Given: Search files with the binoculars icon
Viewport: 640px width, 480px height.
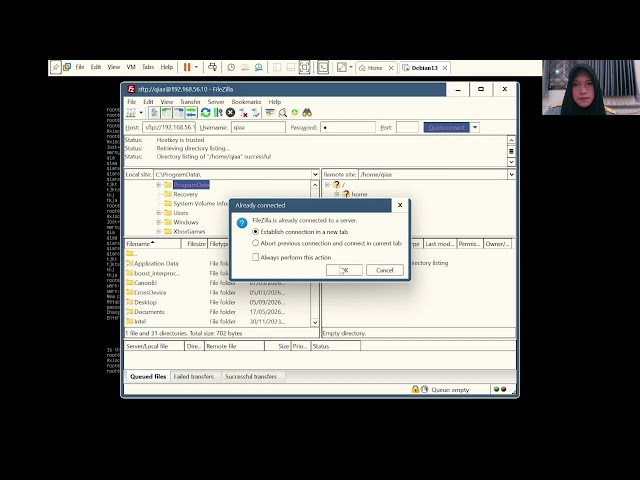Looking at the screenshot, I should [x=307, y=113].
